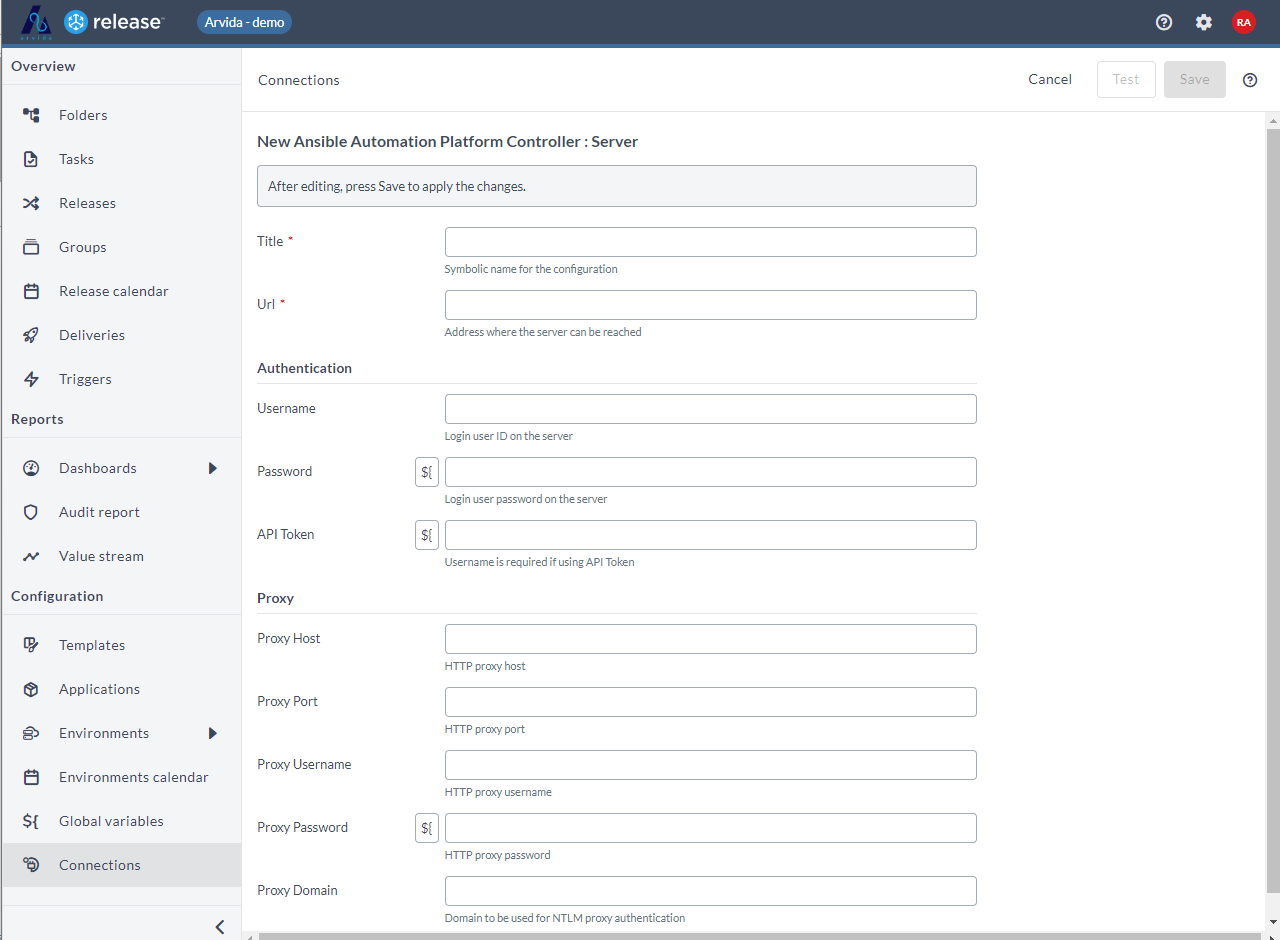
Task: Expand the Dashboards submenu
Action: pyautogui.click(x=212, y=467)
